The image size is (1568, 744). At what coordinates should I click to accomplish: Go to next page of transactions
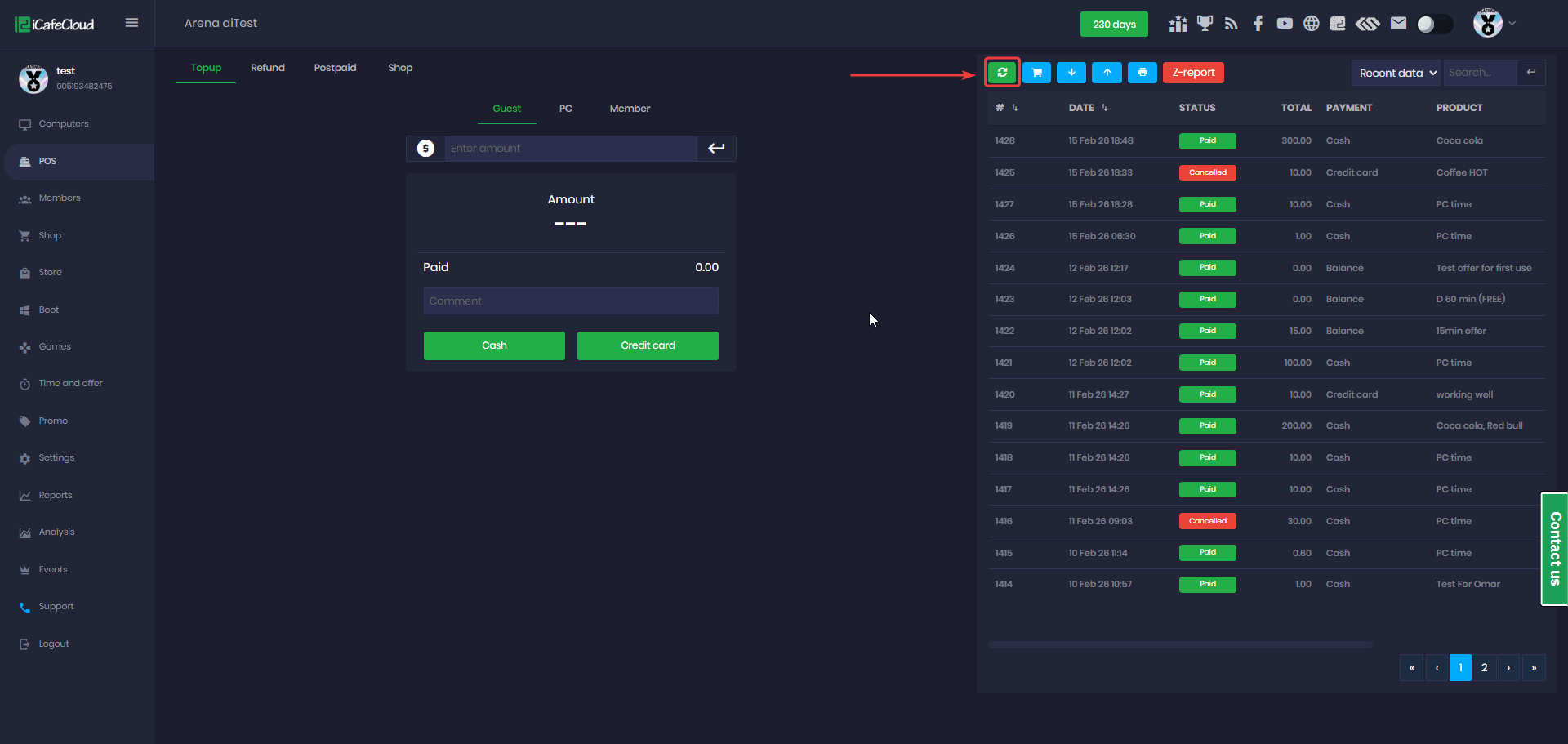pyautogui.click(x=1508, y=668)
